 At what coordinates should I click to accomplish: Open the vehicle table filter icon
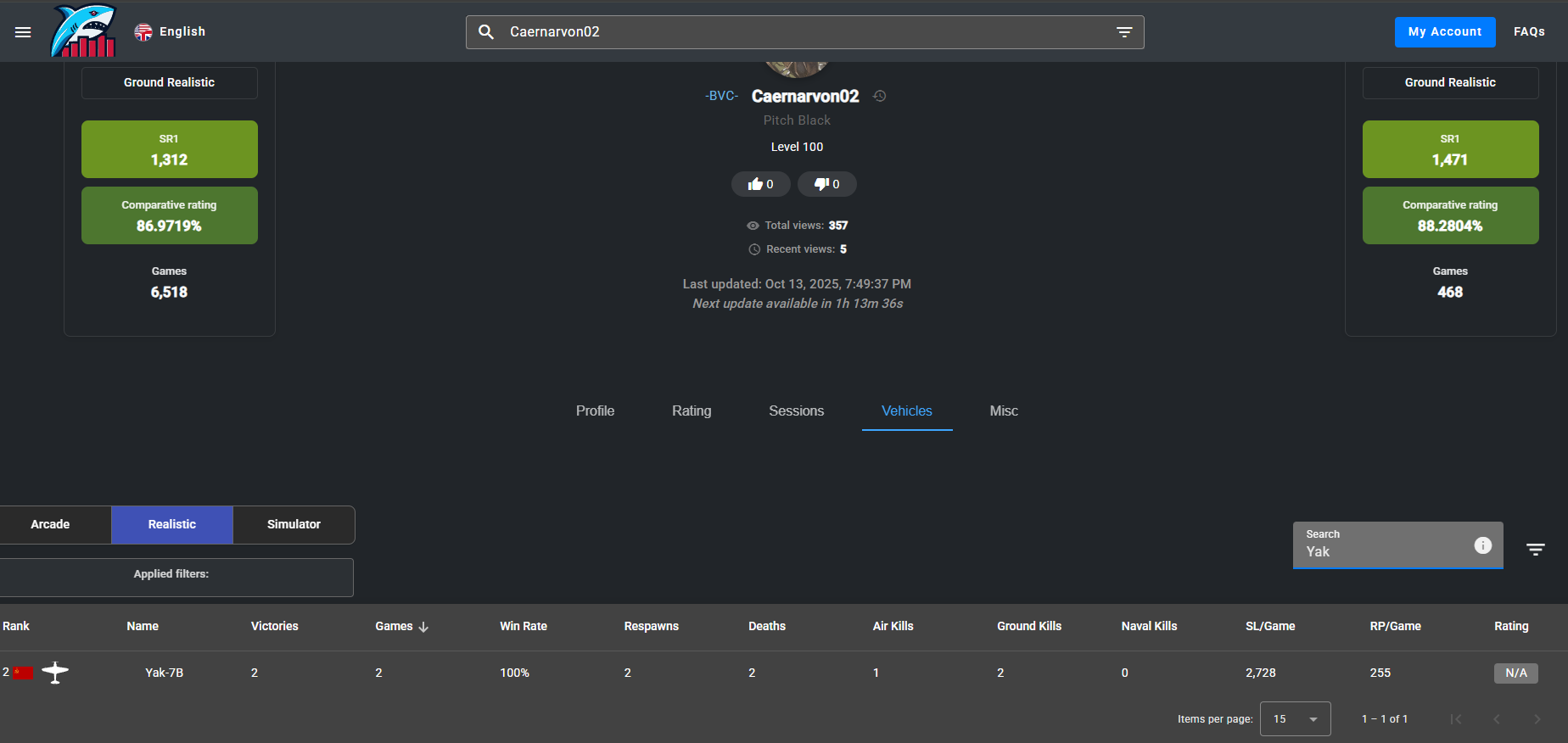click(x=1535, y=550)
